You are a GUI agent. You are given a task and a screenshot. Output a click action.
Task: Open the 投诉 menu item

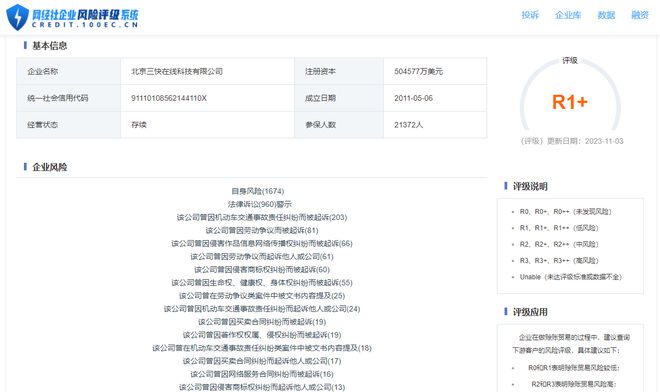click(530, 15)
